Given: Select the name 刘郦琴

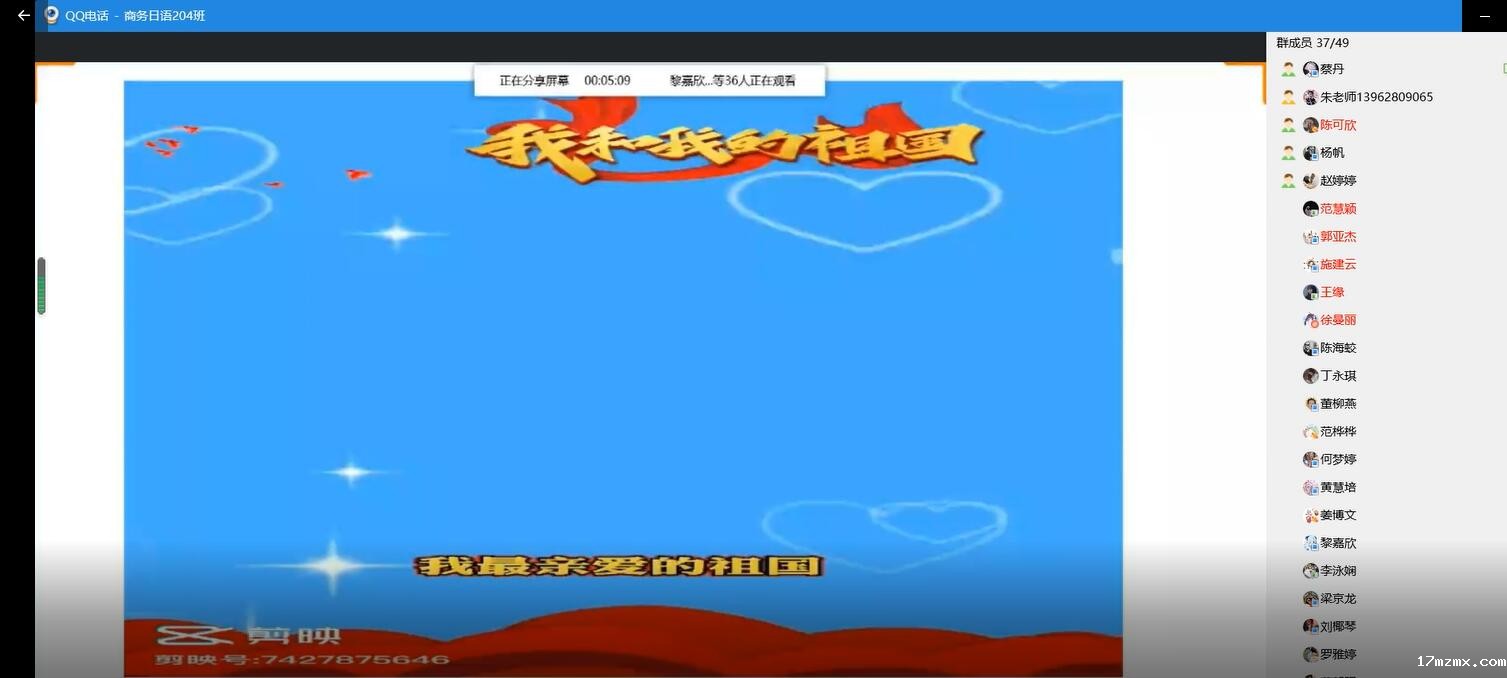Looking at the screenshot, I should (1338, 627).
